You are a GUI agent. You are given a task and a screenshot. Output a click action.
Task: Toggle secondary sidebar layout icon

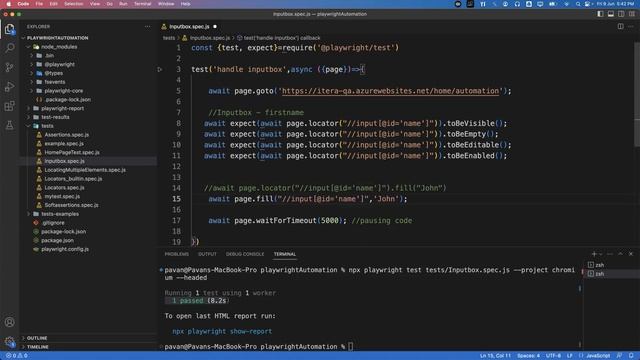tap(621, 14)
